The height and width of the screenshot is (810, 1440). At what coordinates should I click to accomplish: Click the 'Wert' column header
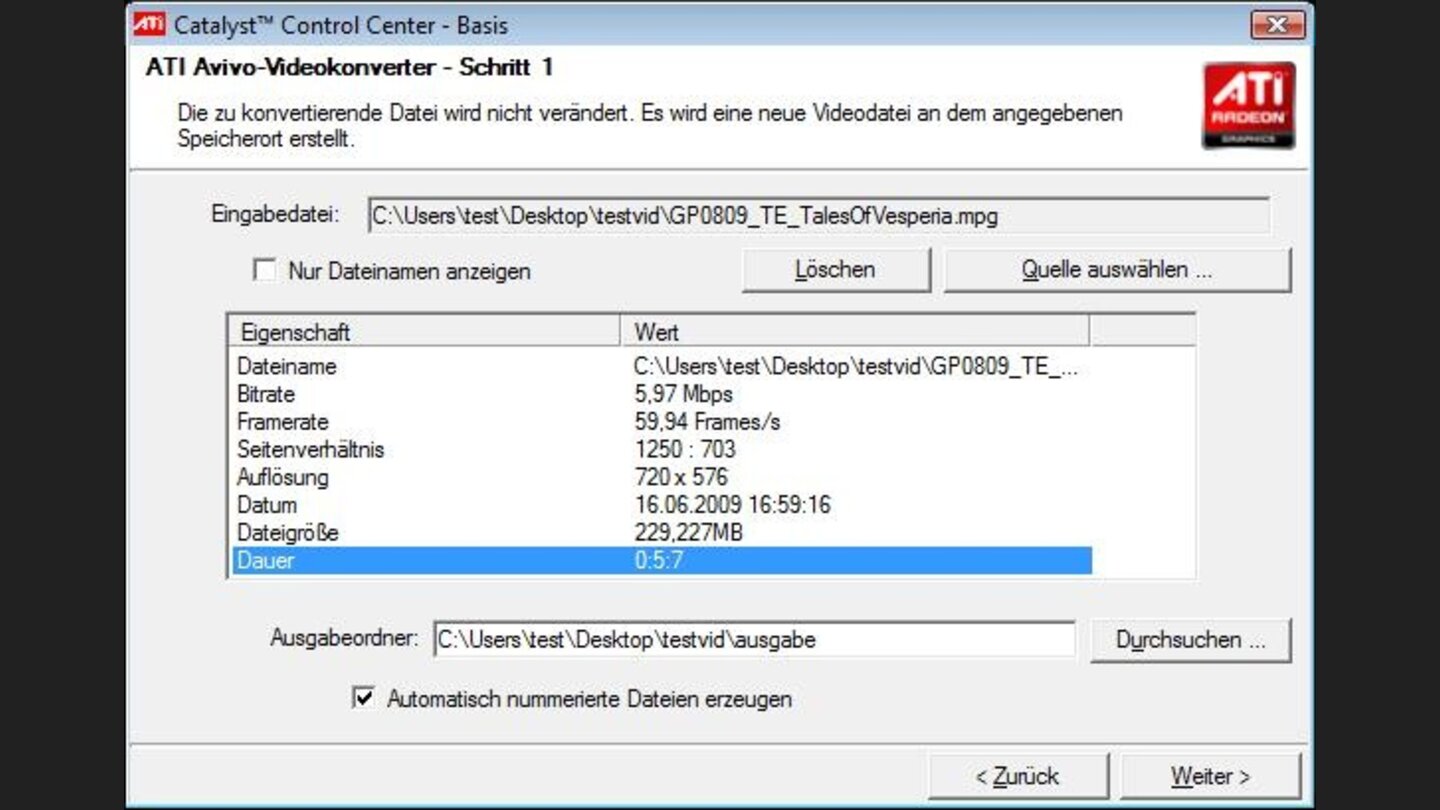[x=855, y=332]
